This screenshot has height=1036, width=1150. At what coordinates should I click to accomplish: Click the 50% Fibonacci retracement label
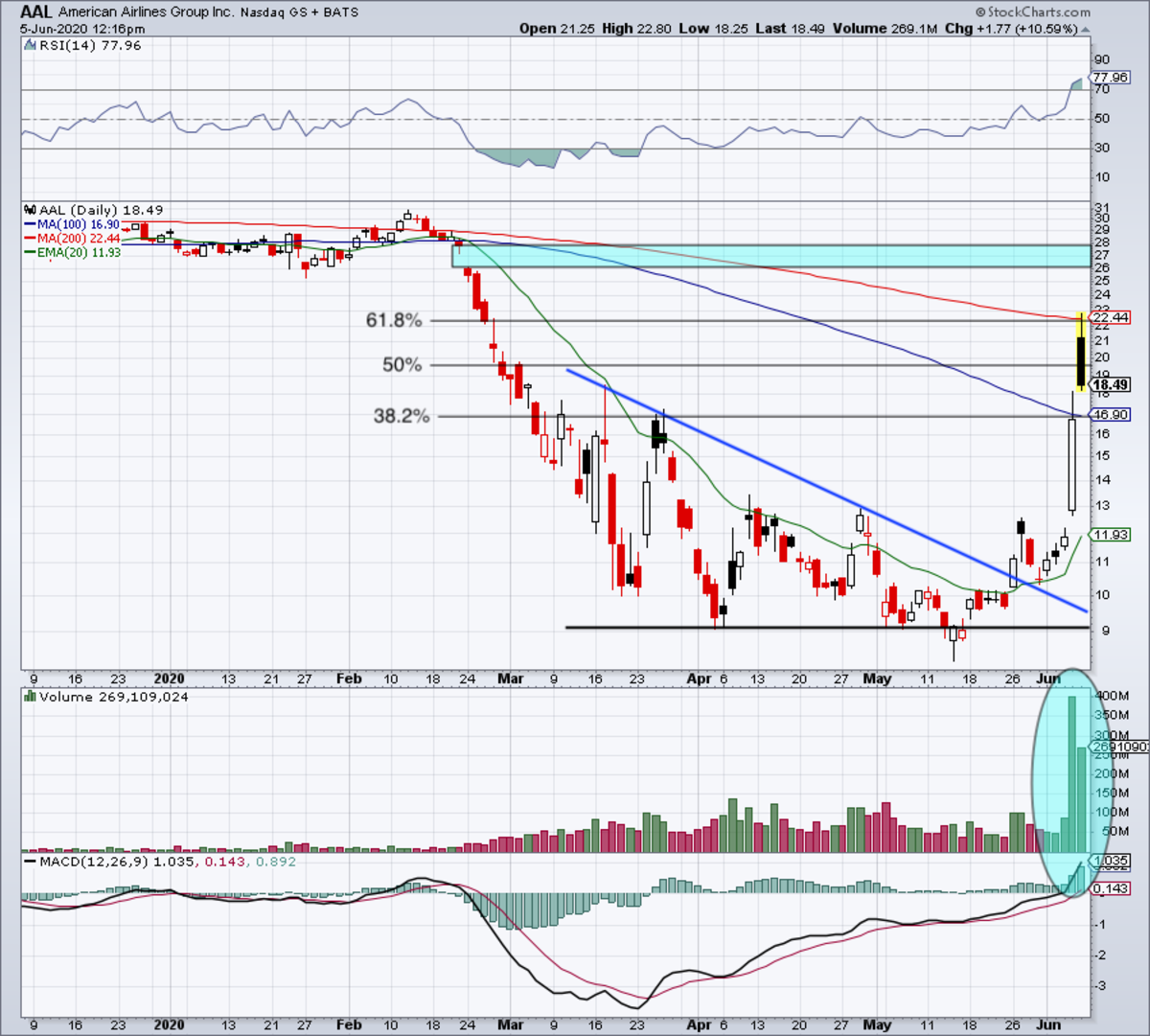pyautogui.click(x=402, y=364)
